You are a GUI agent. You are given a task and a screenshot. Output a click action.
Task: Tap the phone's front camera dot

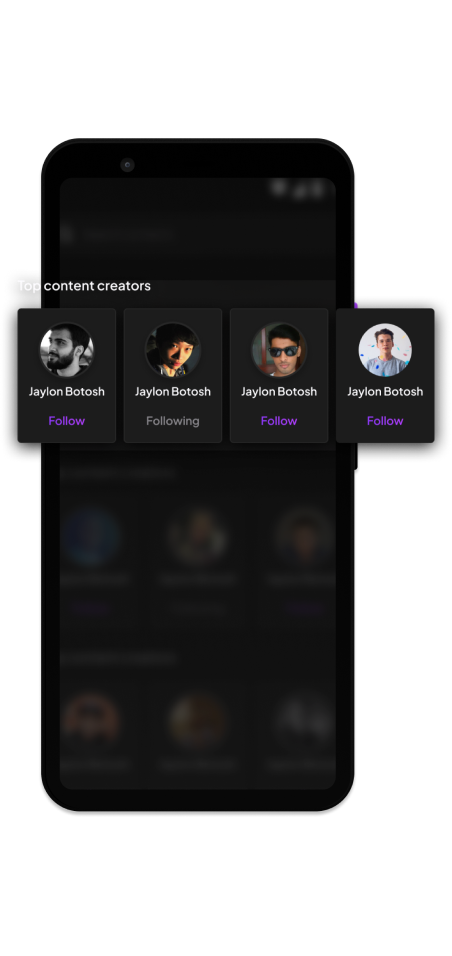point(127,165)
